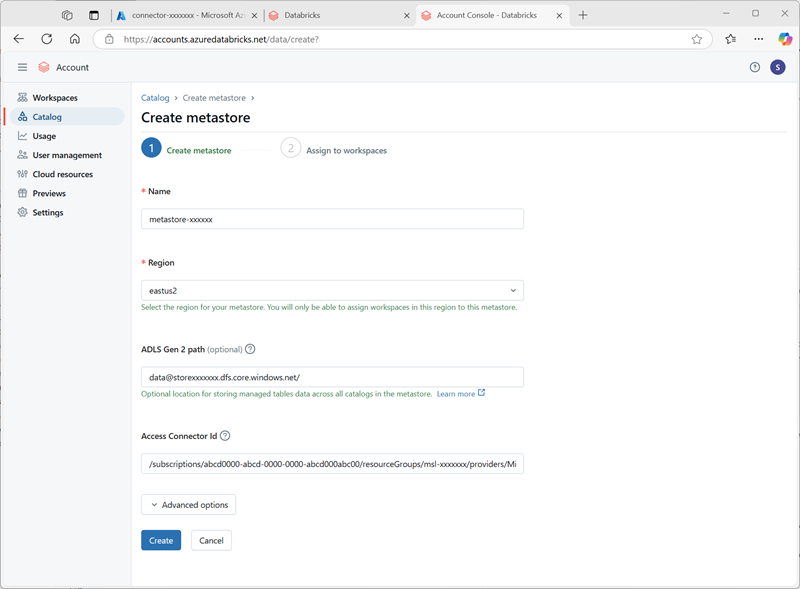
Task: Switch to the Databricks tab
Action: coord(339,15)
